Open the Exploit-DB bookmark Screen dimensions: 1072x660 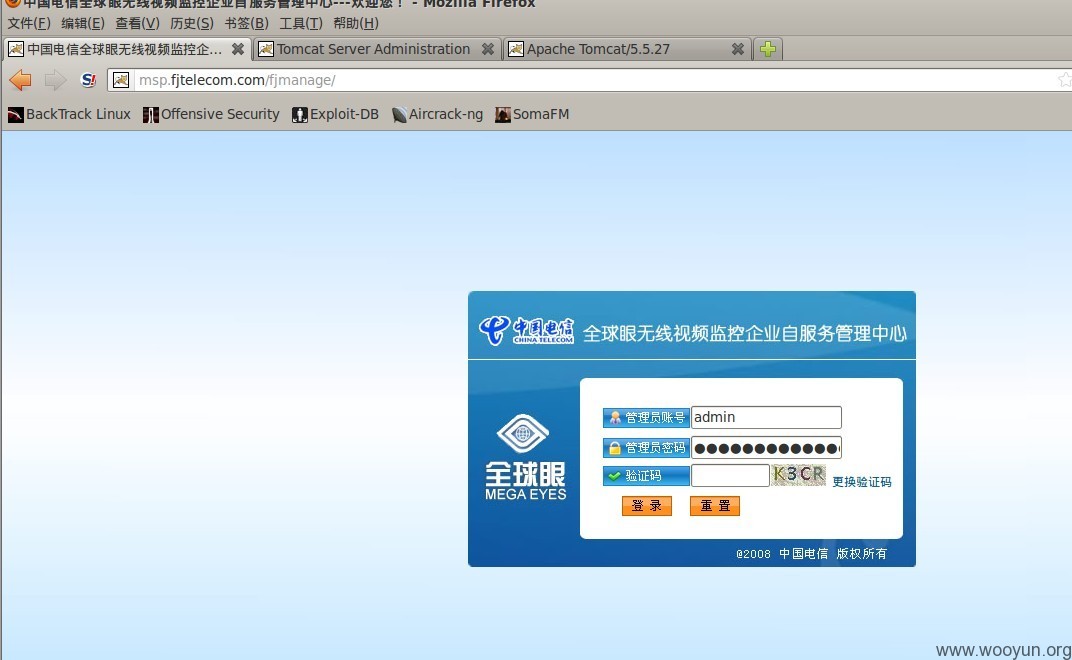[335, 114]
